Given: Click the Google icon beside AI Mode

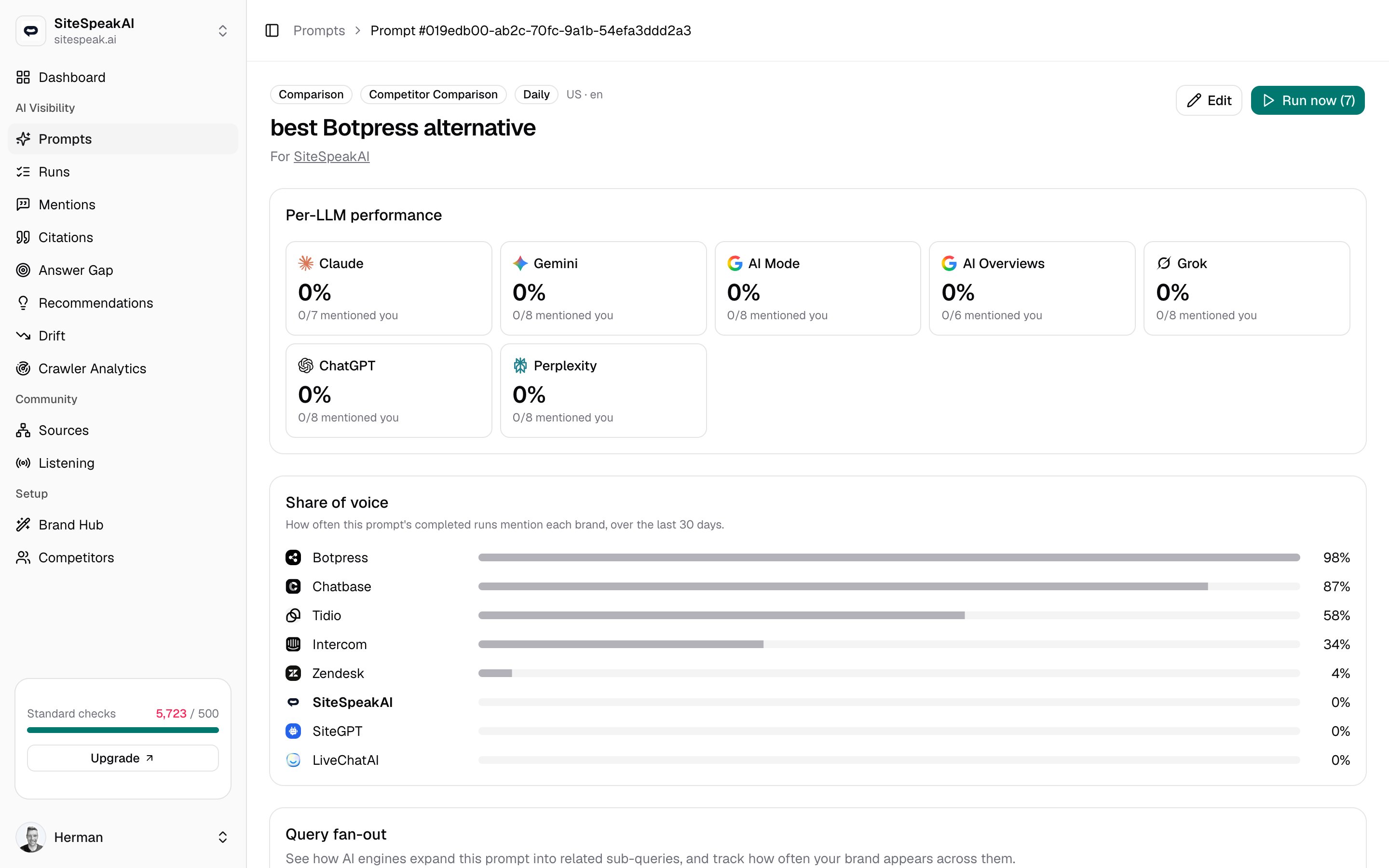Looking at the screenshot, I should point(735,263).
